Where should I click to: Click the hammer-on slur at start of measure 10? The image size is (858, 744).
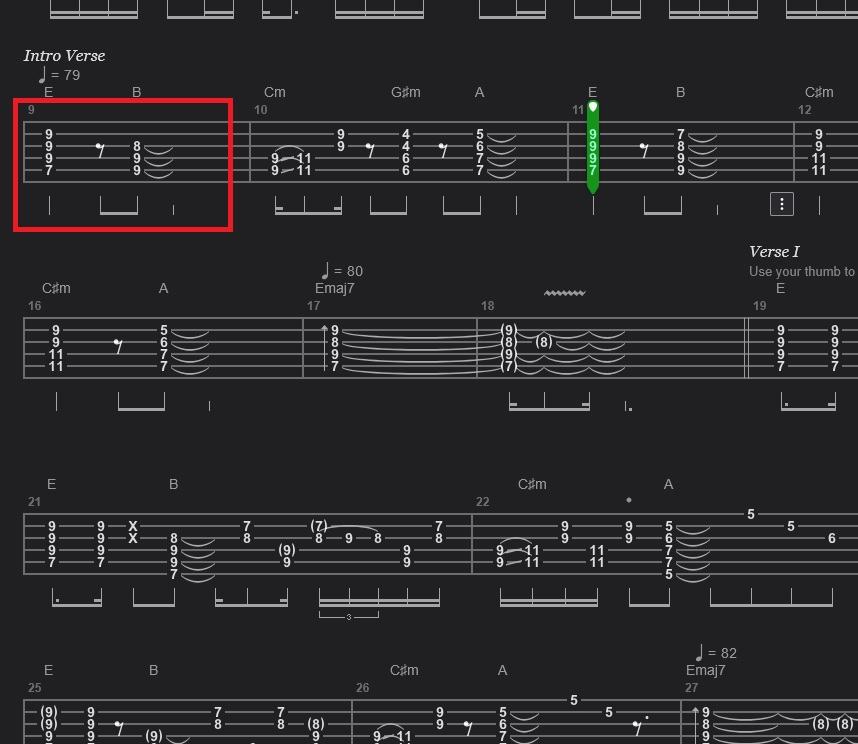pyautogui.click(x=288, y=150)
